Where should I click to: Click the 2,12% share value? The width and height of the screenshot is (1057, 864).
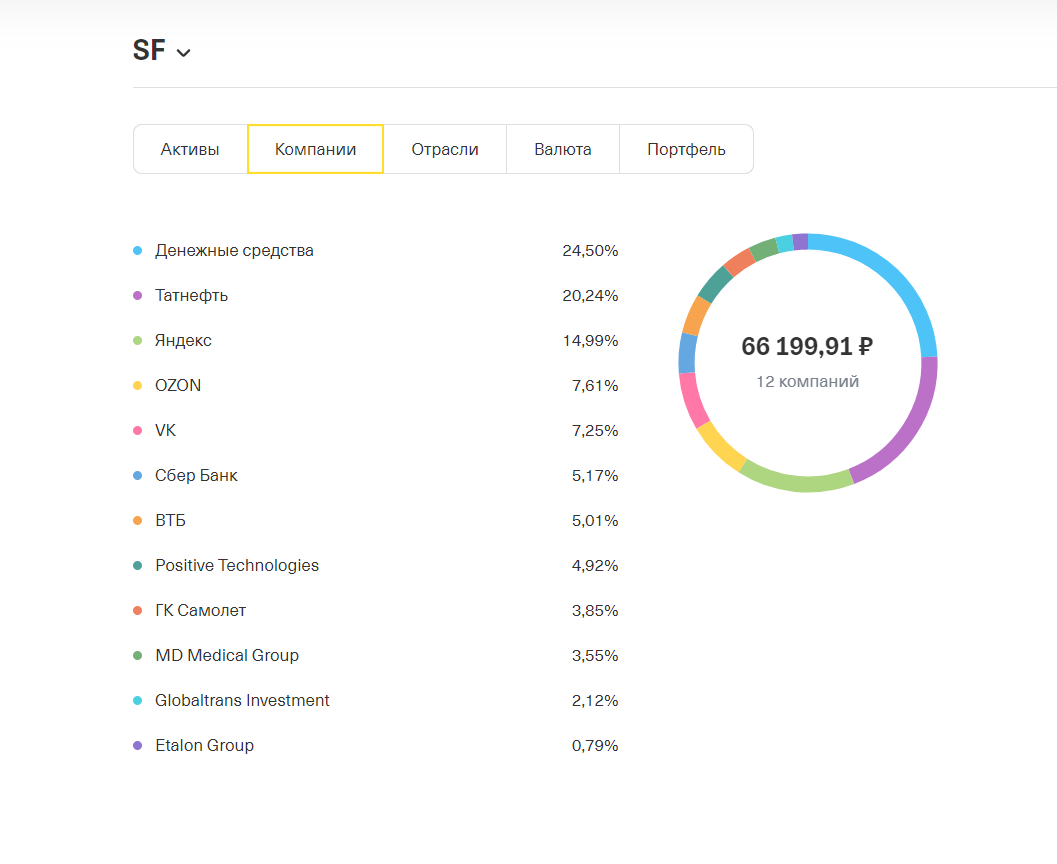(595, 700)
